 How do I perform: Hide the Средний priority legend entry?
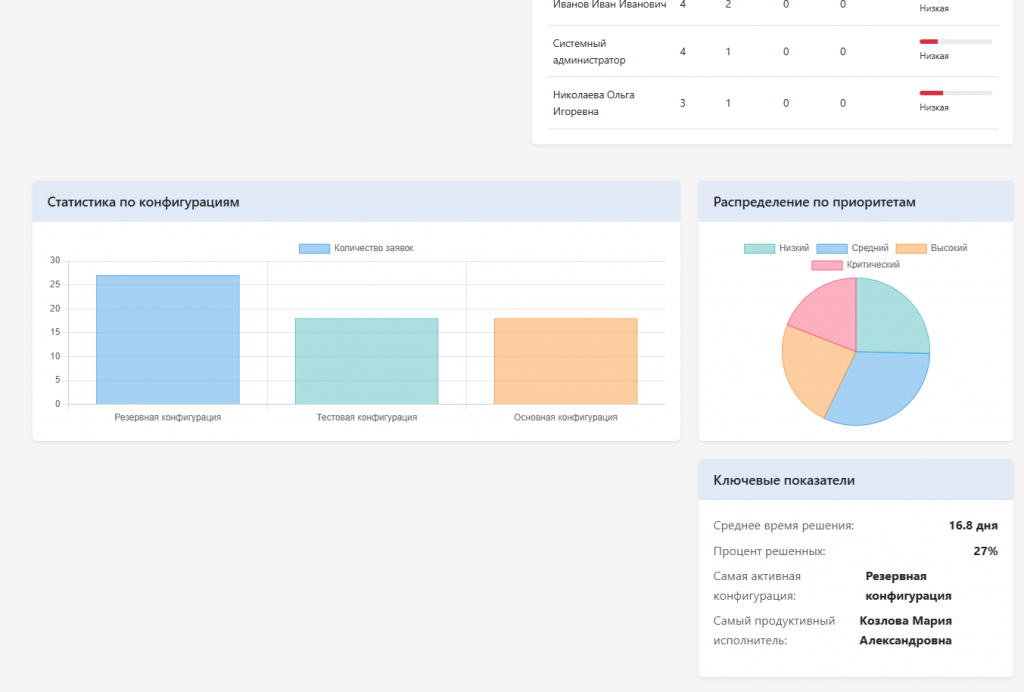(852, 248)
